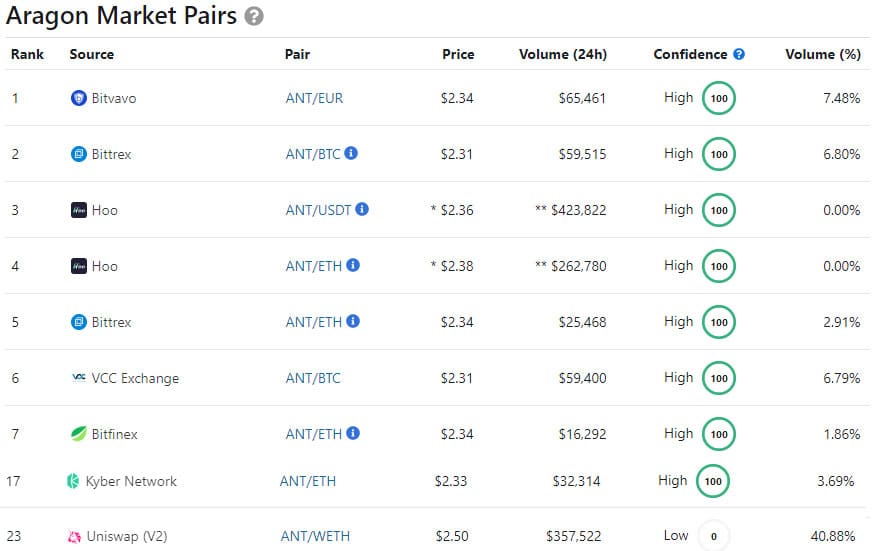Click the Confidence column info icon
The width and height of the screenshot is (873, 551).
(x=739, y=54)
